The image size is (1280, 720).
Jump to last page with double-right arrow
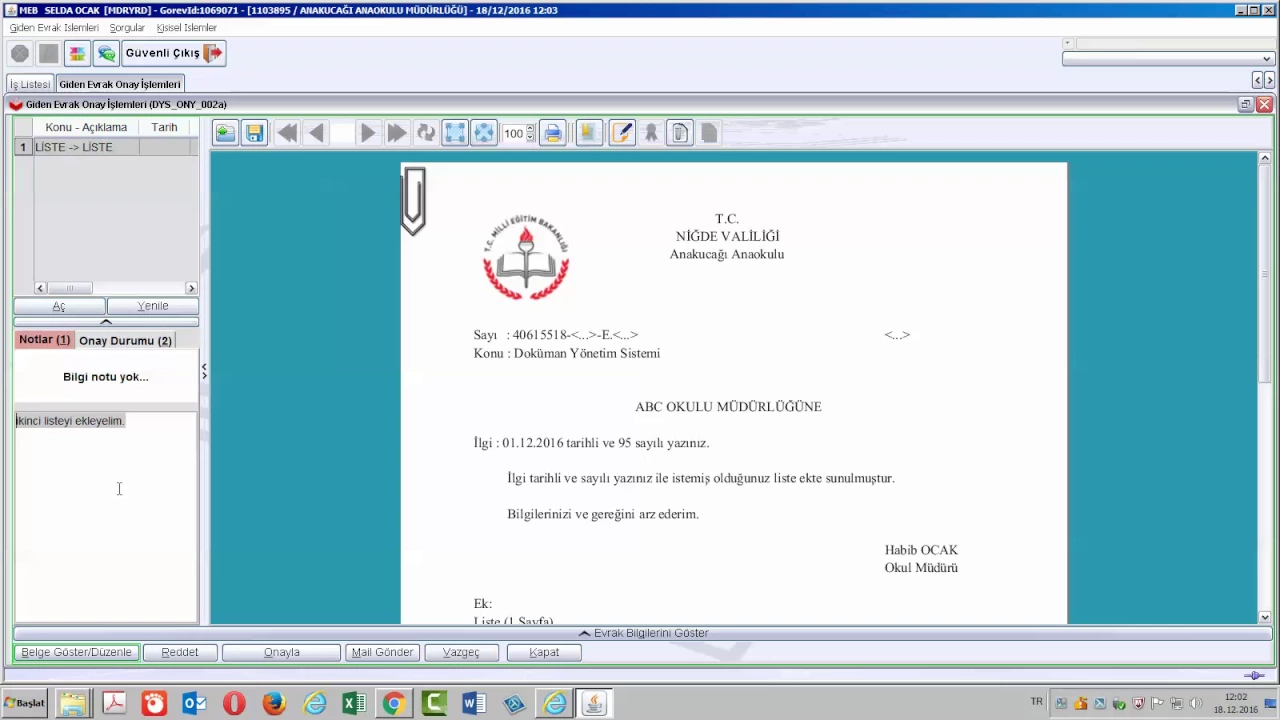[397, 133]
